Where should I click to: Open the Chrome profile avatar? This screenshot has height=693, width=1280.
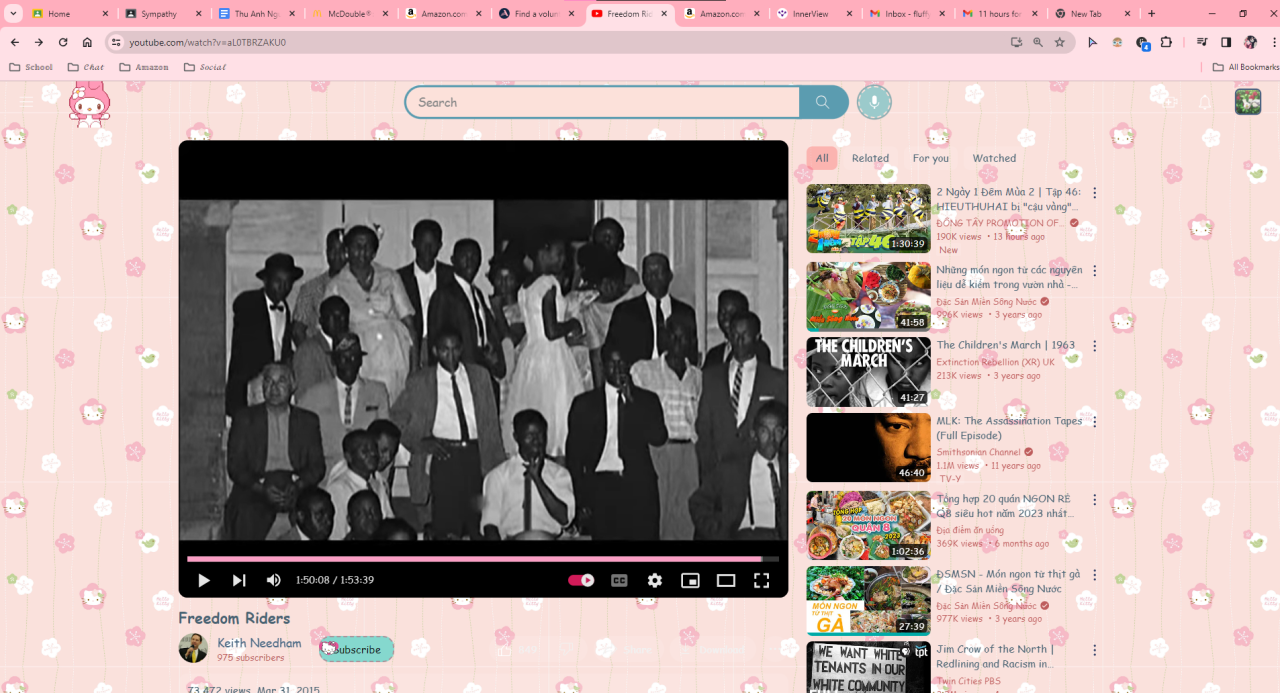(x=1250, y=42)
